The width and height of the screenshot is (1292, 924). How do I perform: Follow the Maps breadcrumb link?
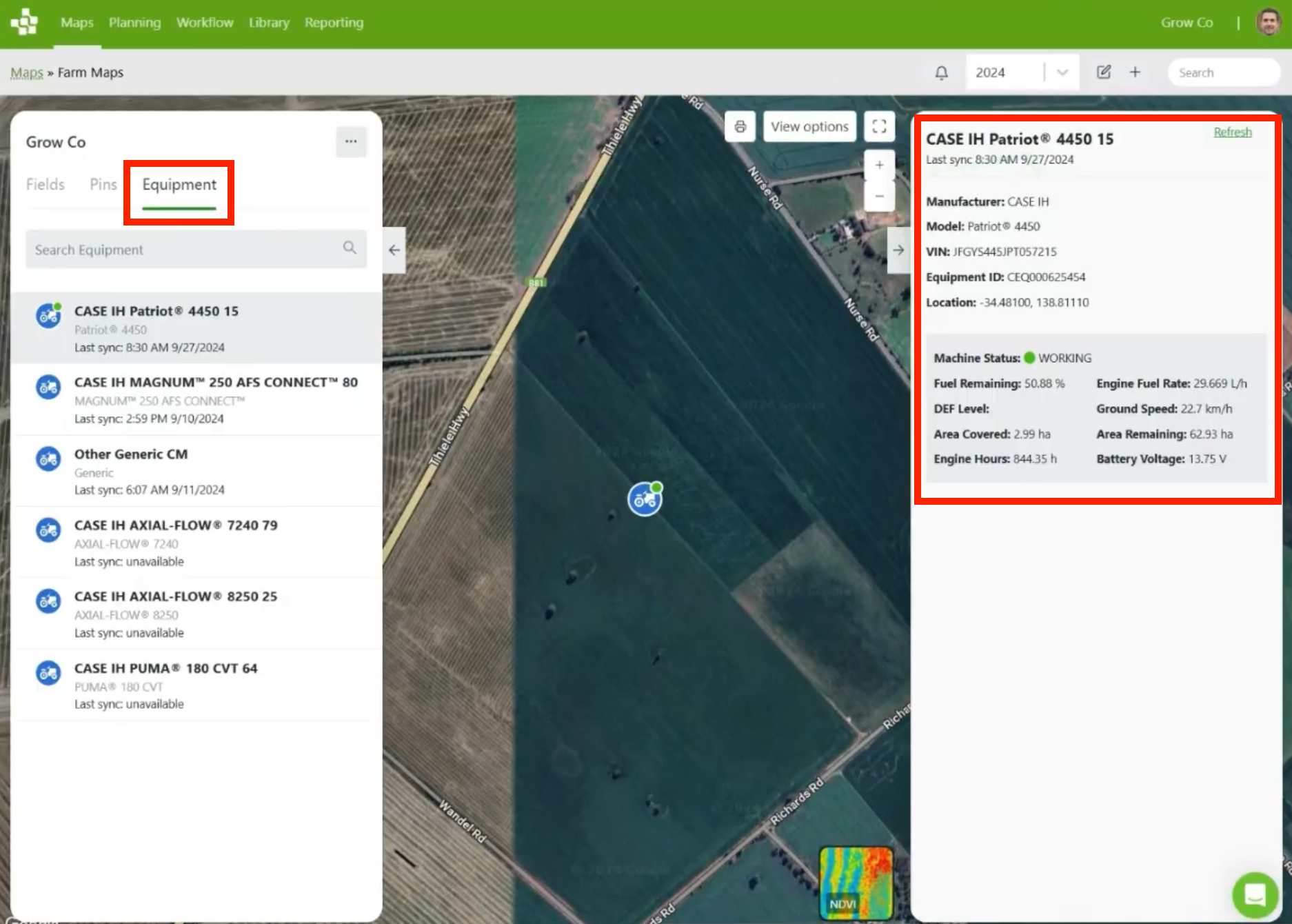(26, 72)
